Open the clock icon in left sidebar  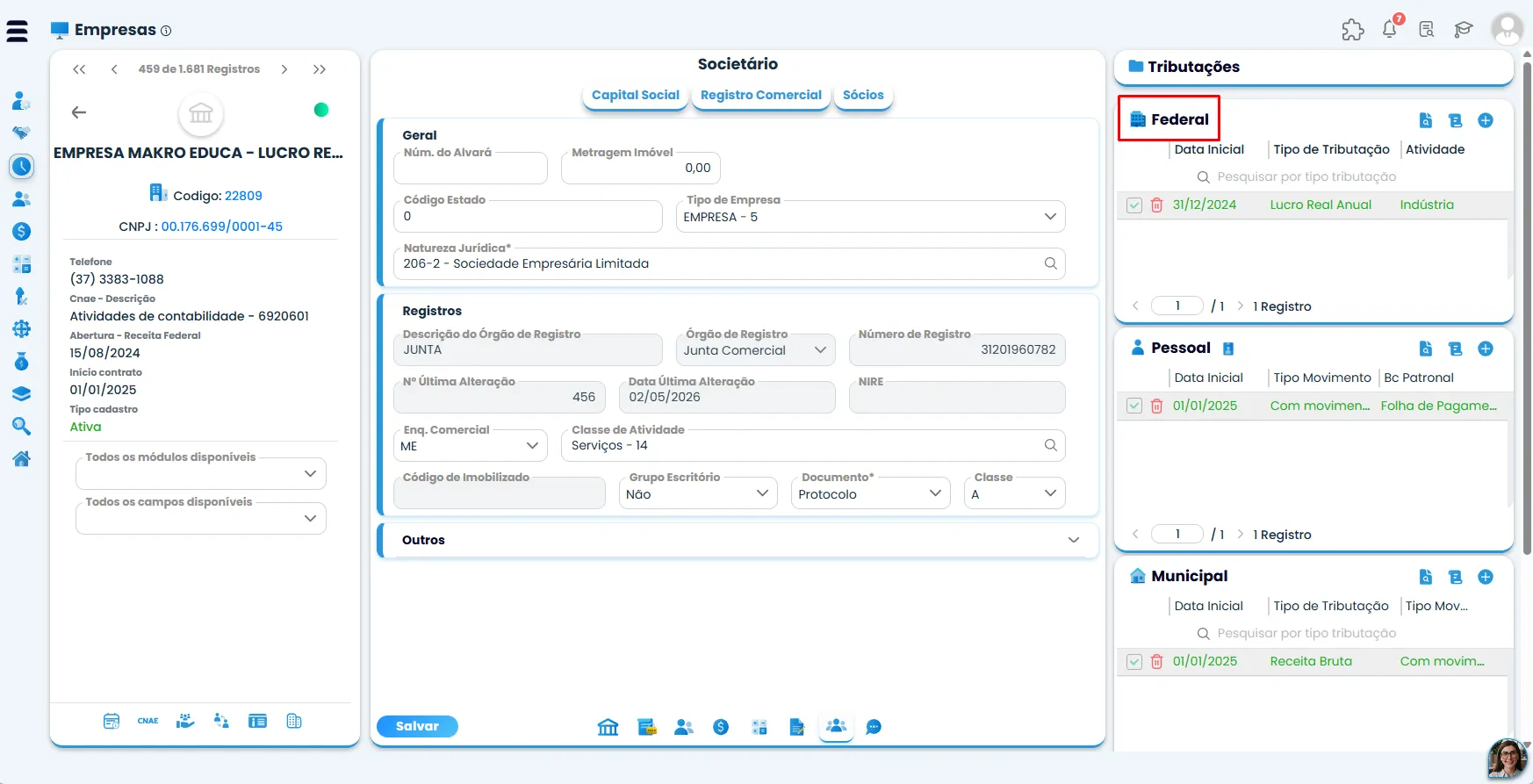coord(22,166)
